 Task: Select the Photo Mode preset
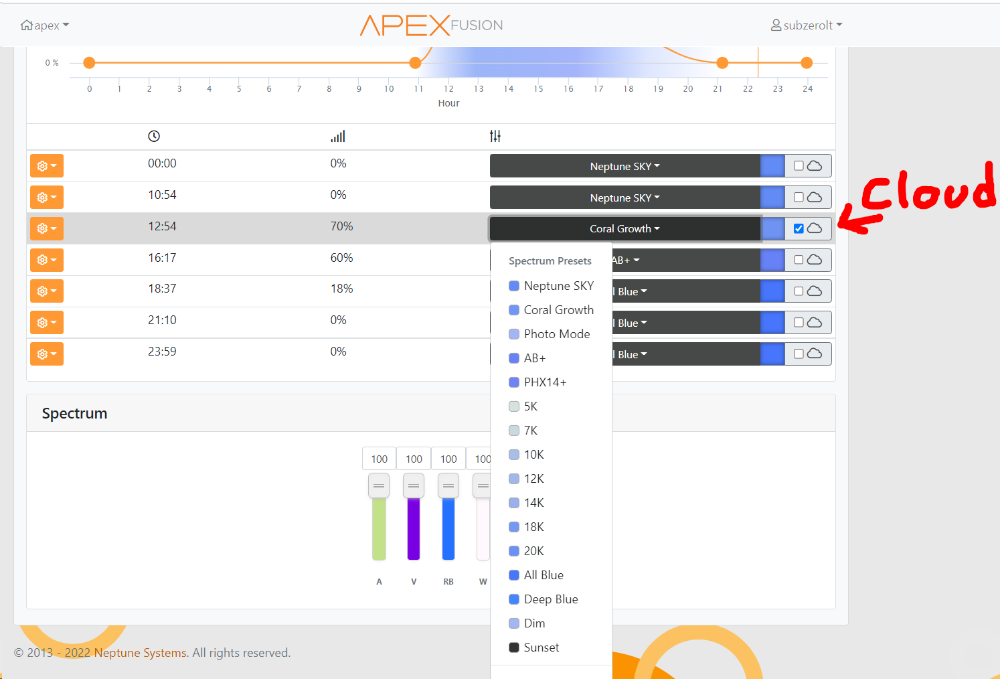[x=551, y=334]
